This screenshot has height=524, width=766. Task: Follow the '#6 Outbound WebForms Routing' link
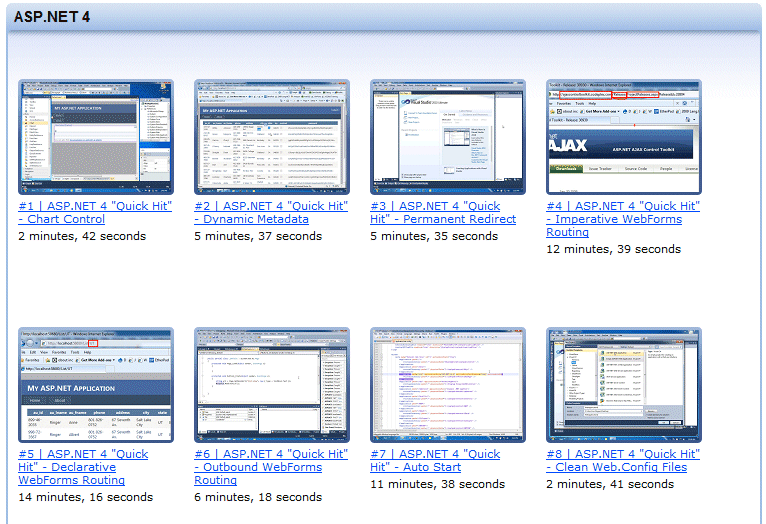tap(271, 467)
